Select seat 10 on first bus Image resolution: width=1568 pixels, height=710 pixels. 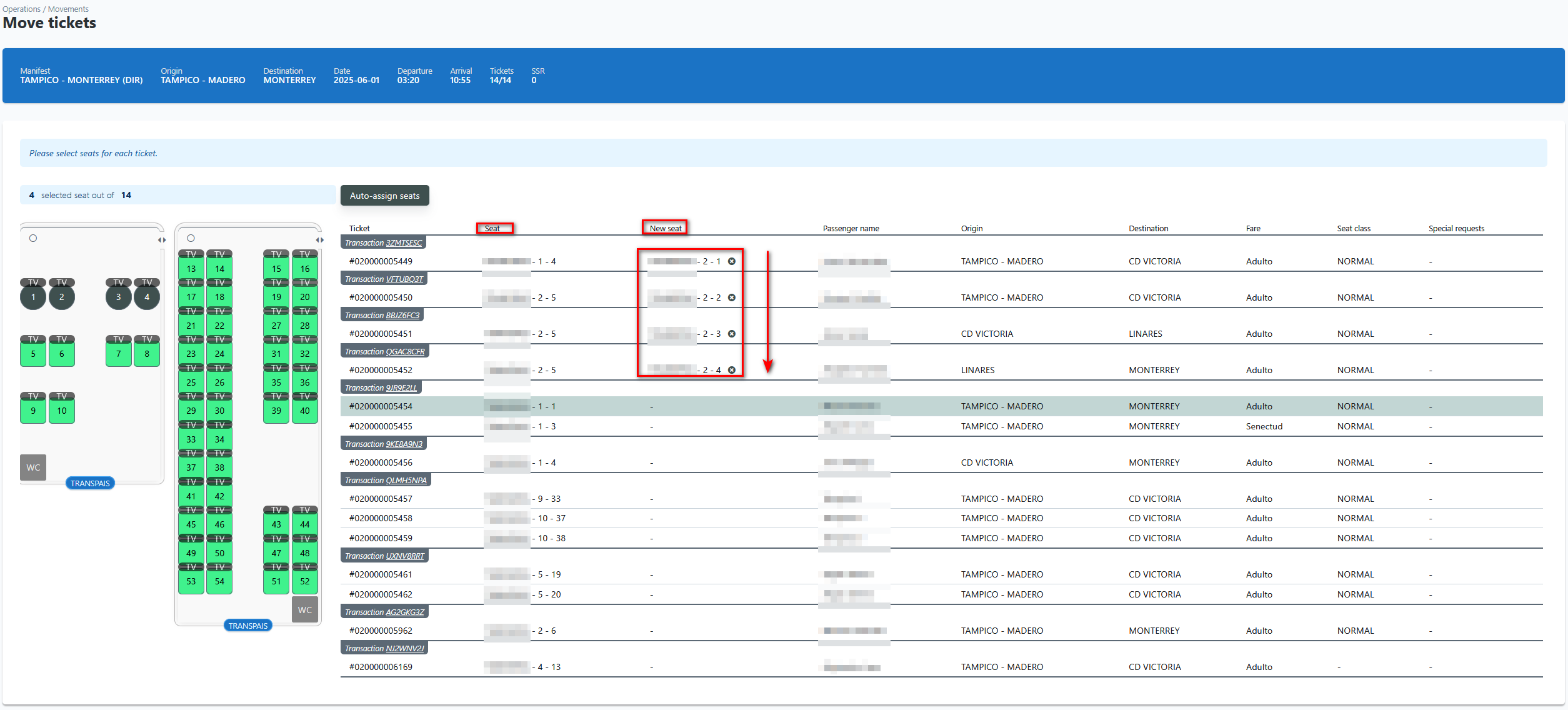(62, 411)
